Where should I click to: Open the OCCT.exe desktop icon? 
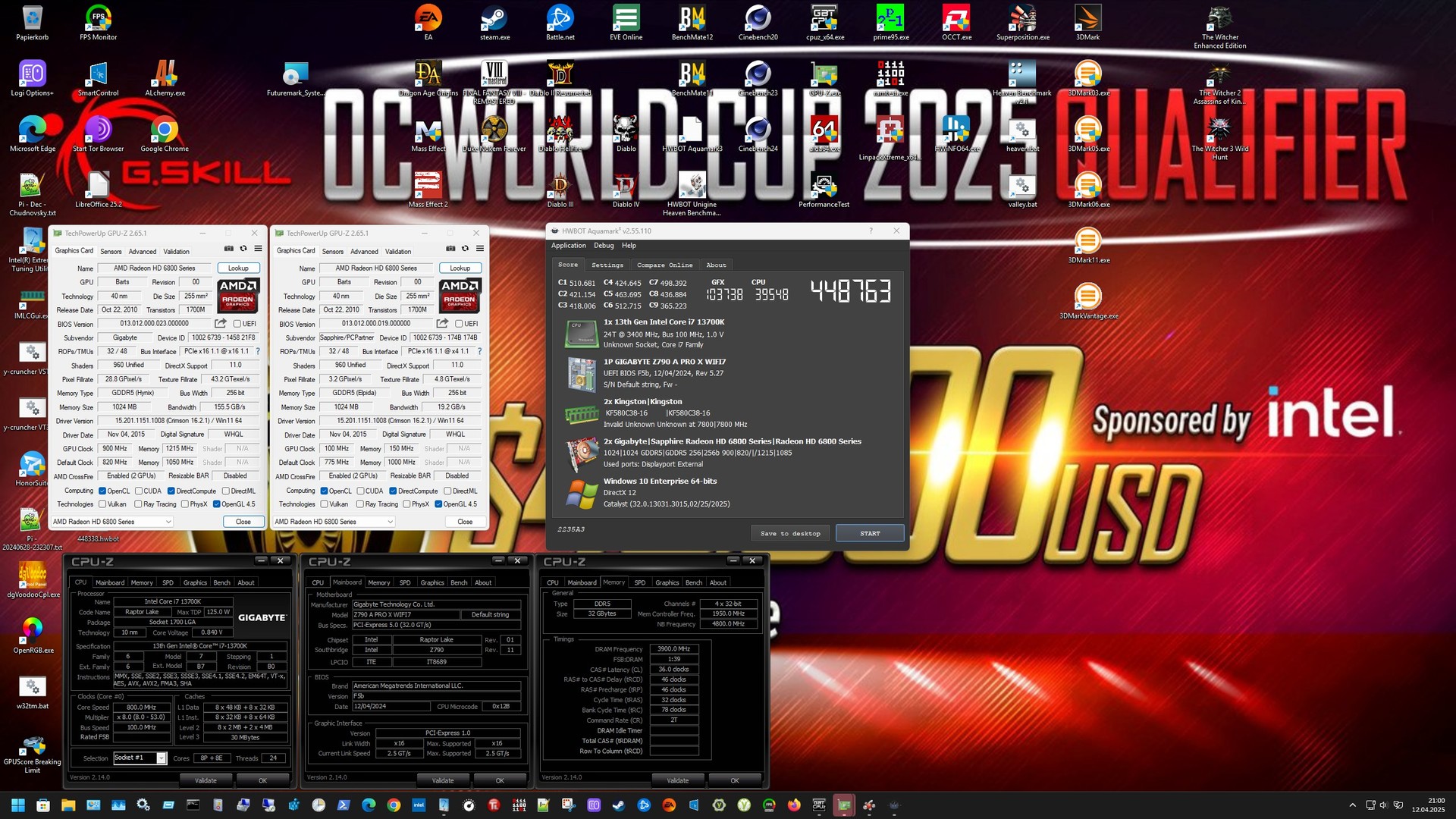point(956,22)
